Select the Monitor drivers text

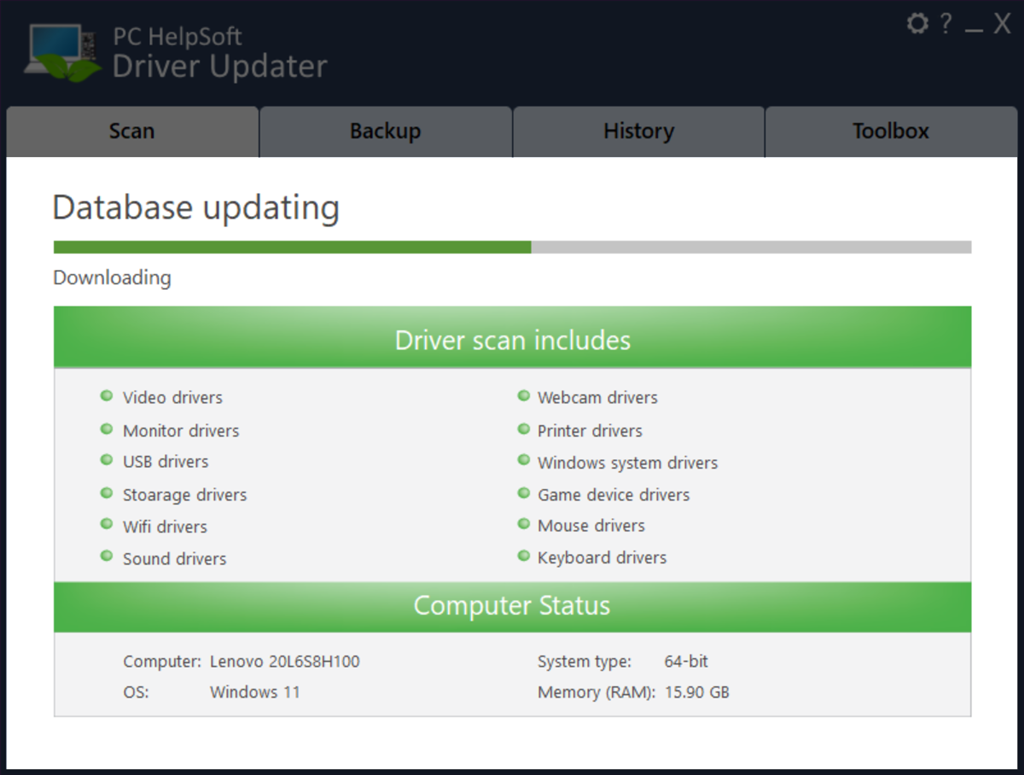click(181, 431)
